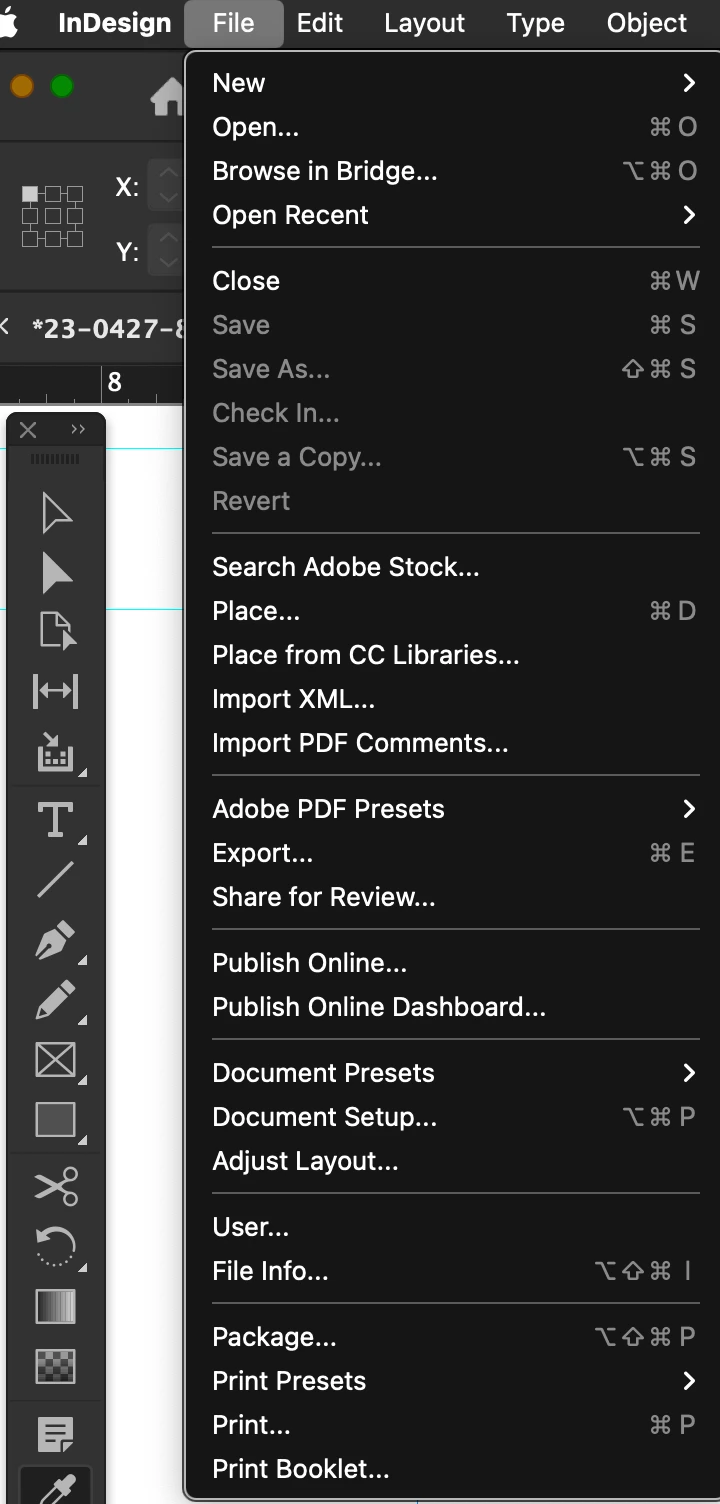Image resolution: width=720 pixels, height=1504 pixels.
Task: Select the Direct Selection tool
Action: (x=56, y=573)
